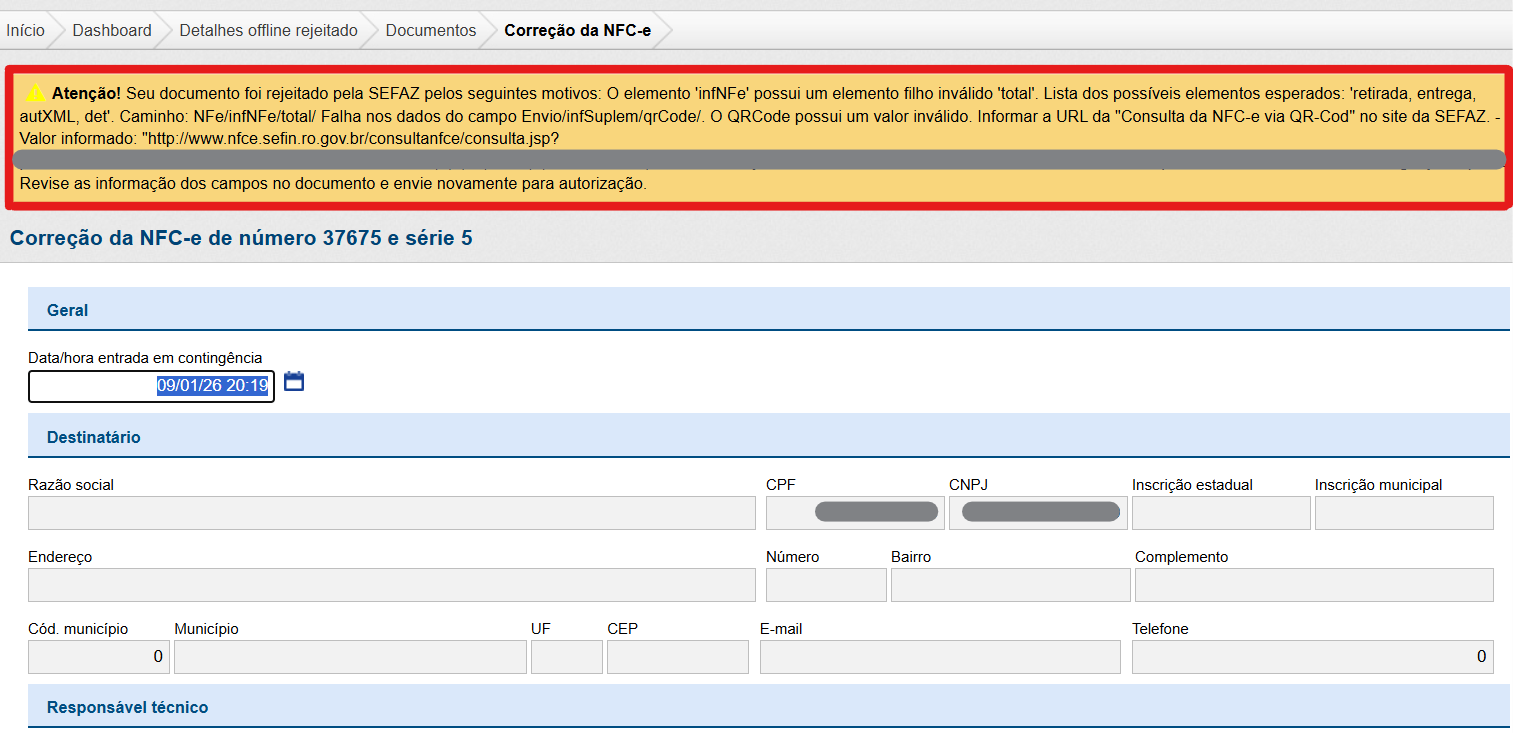Select Correção da NFC-e breadcrumb

[x=577, y=30]
